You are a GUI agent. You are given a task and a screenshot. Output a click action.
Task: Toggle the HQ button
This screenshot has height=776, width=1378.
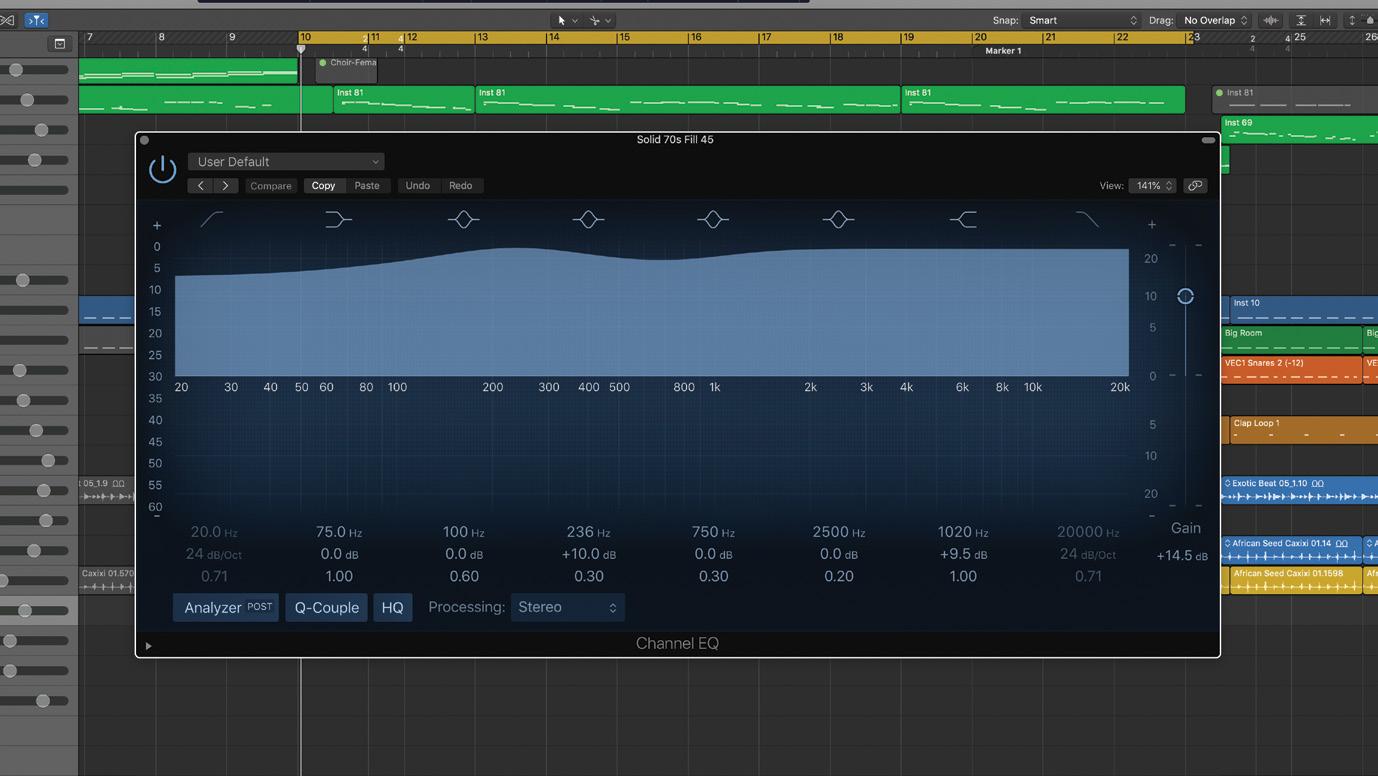point(392,607)
